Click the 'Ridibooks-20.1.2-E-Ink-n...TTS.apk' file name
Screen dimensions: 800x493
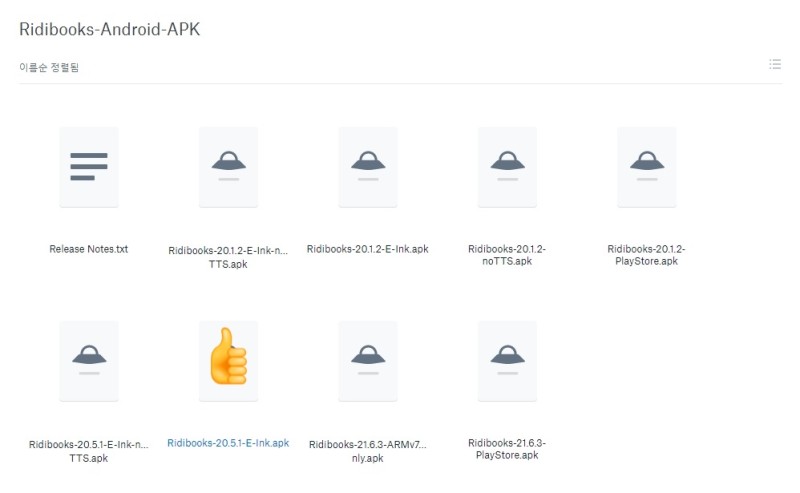tap(228, 257)
